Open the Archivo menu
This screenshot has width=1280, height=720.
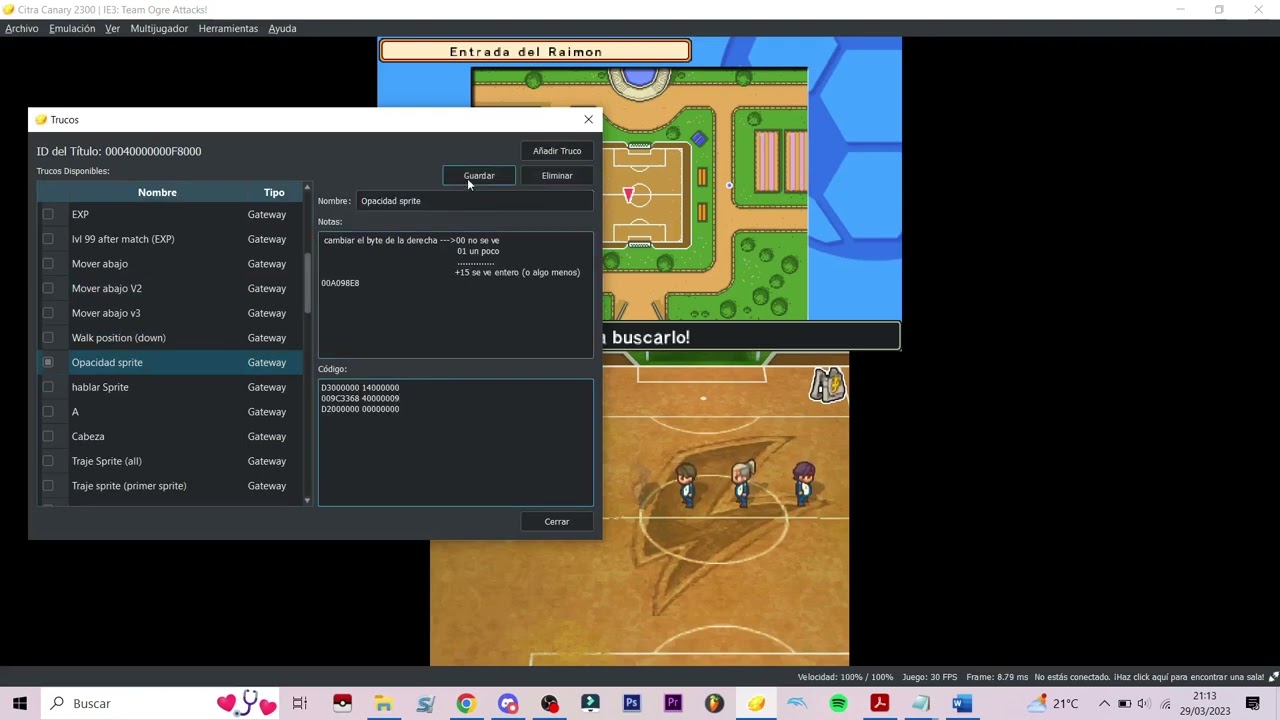coord(22,28)
